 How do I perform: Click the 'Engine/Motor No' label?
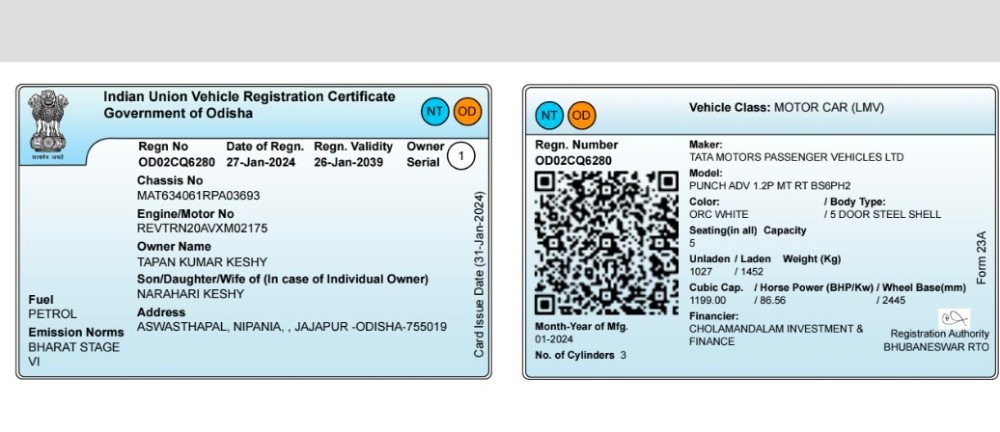click(186, 214)
